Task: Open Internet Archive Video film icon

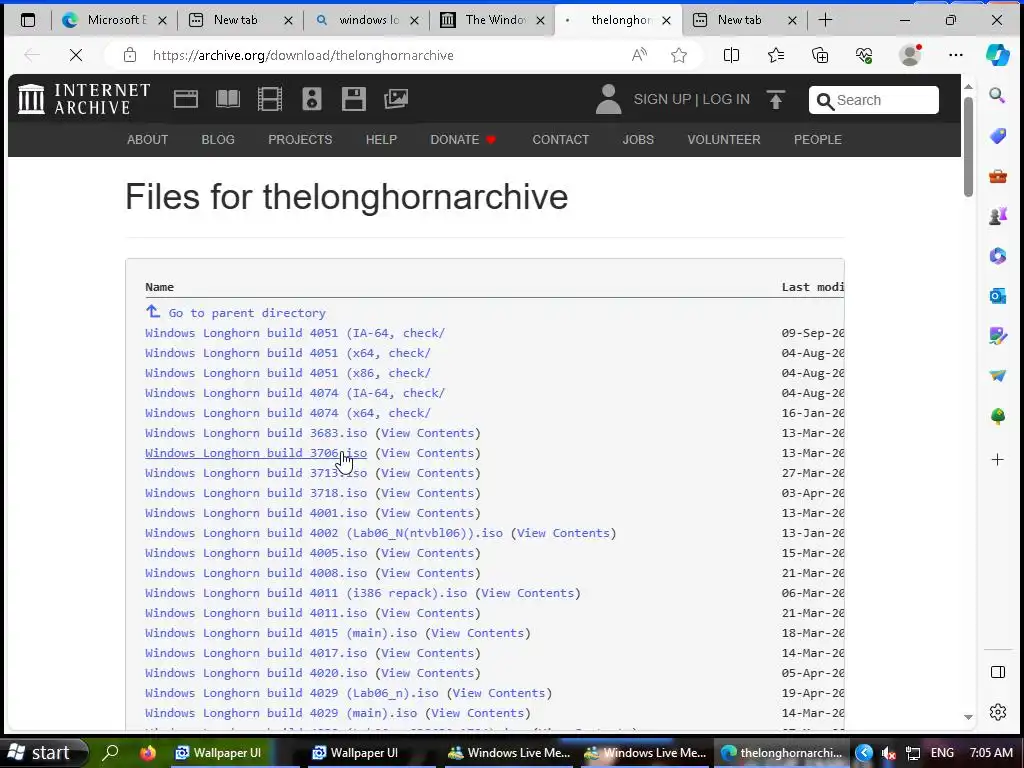Action: [x=270, y=99]
